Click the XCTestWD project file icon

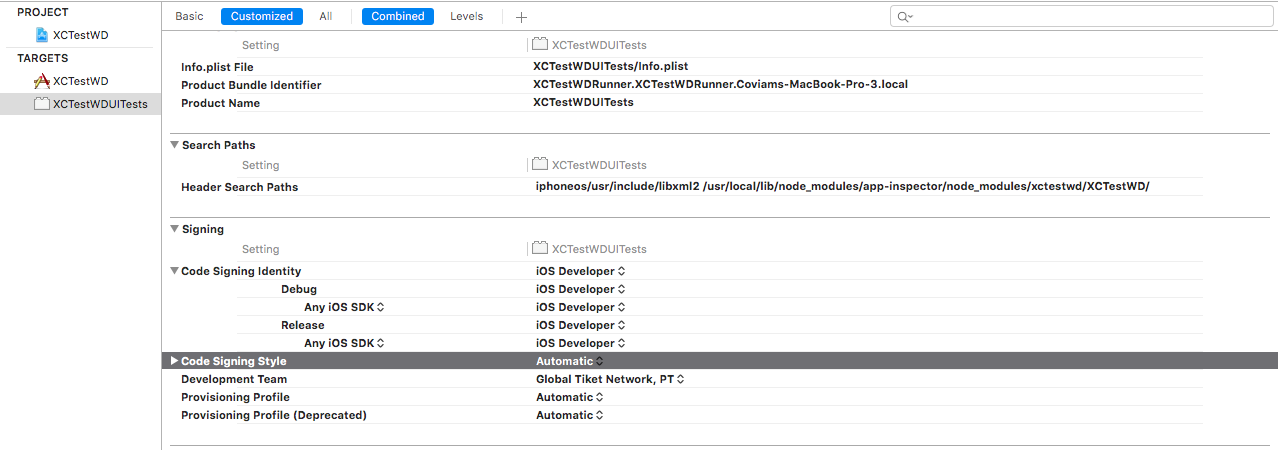pyautogui.click(x=42, y=35)
